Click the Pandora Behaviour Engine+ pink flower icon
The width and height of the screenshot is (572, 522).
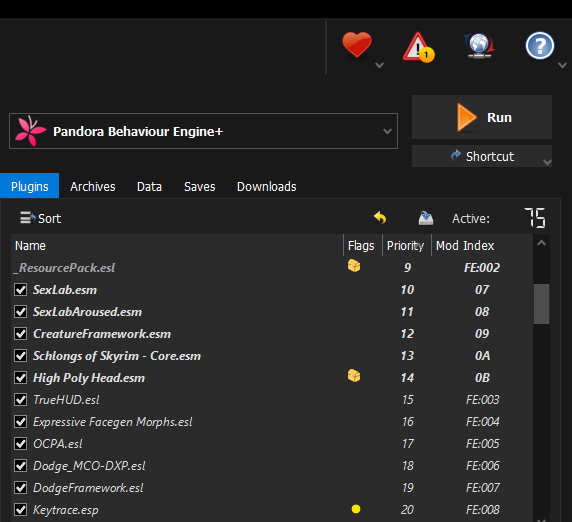pos(30,131)
